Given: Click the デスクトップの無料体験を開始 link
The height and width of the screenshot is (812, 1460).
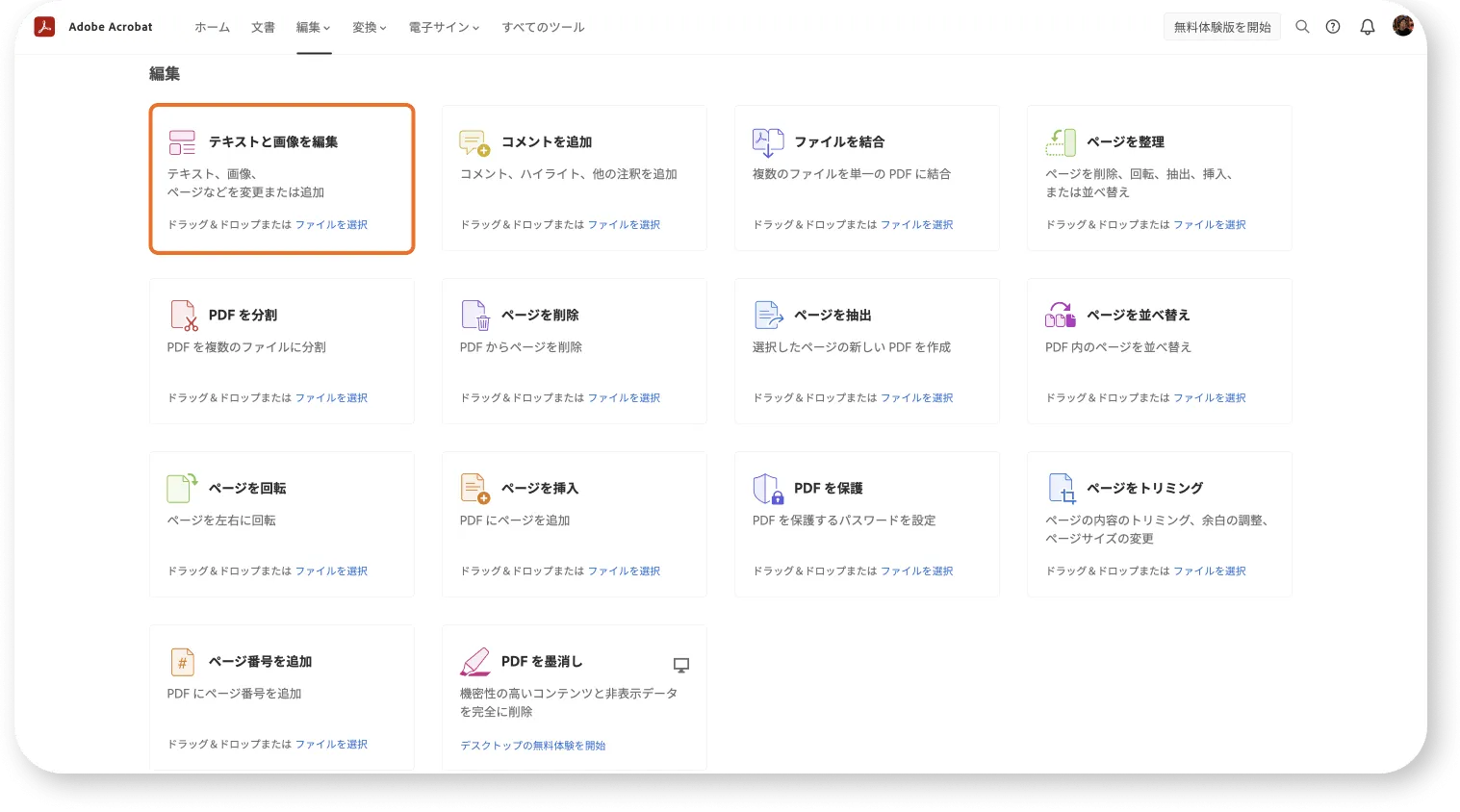Looking at the screenshot, I should (532, 746).
